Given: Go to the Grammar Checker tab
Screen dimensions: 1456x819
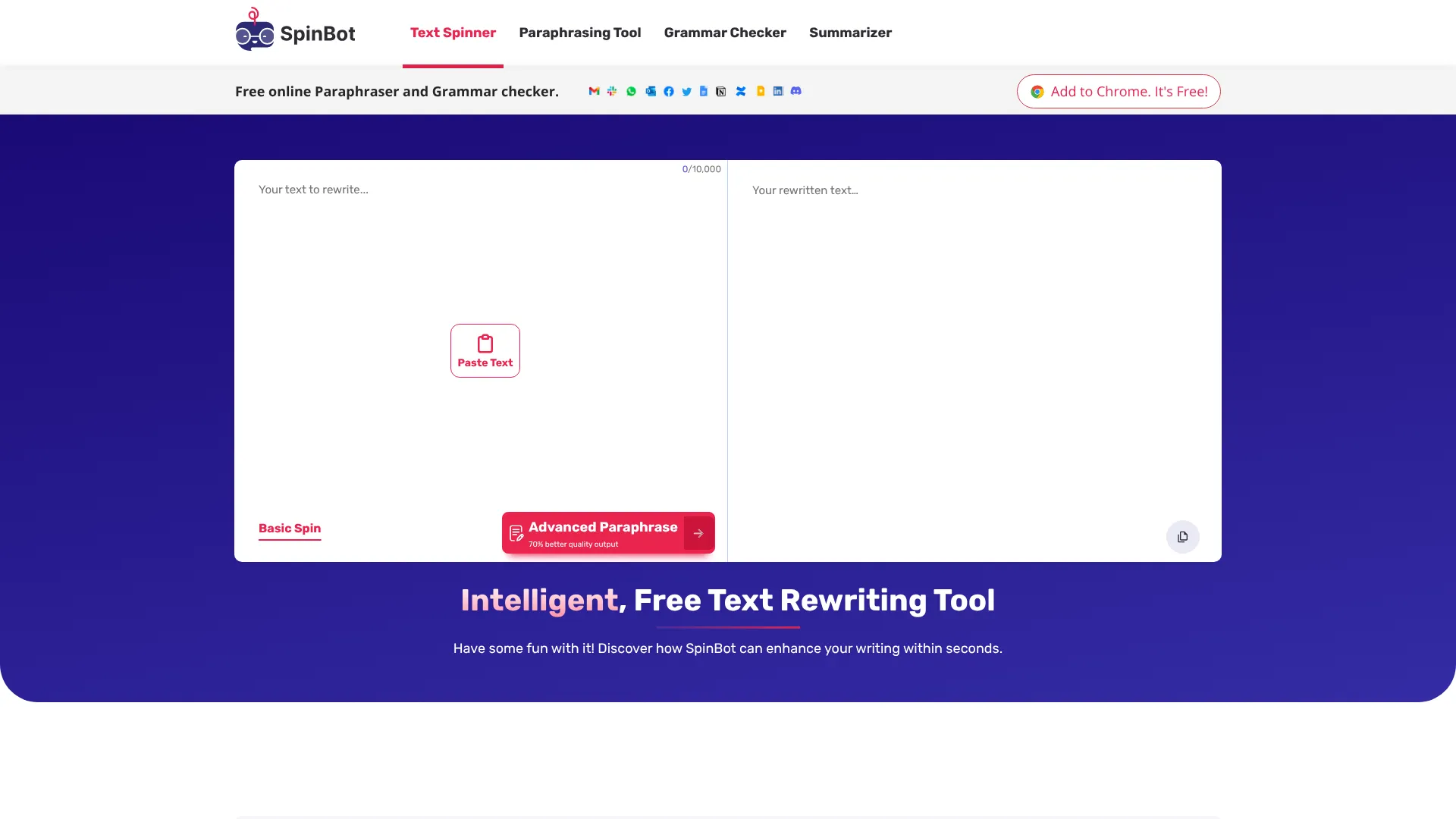Looking at the screenshot, I should coord(725,33).
